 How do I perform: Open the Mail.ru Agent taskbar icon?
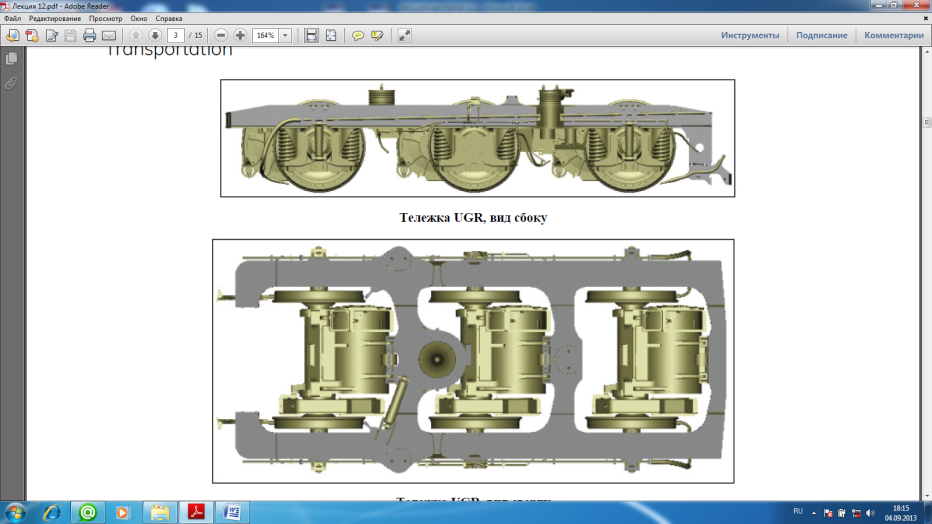point(87,512)
